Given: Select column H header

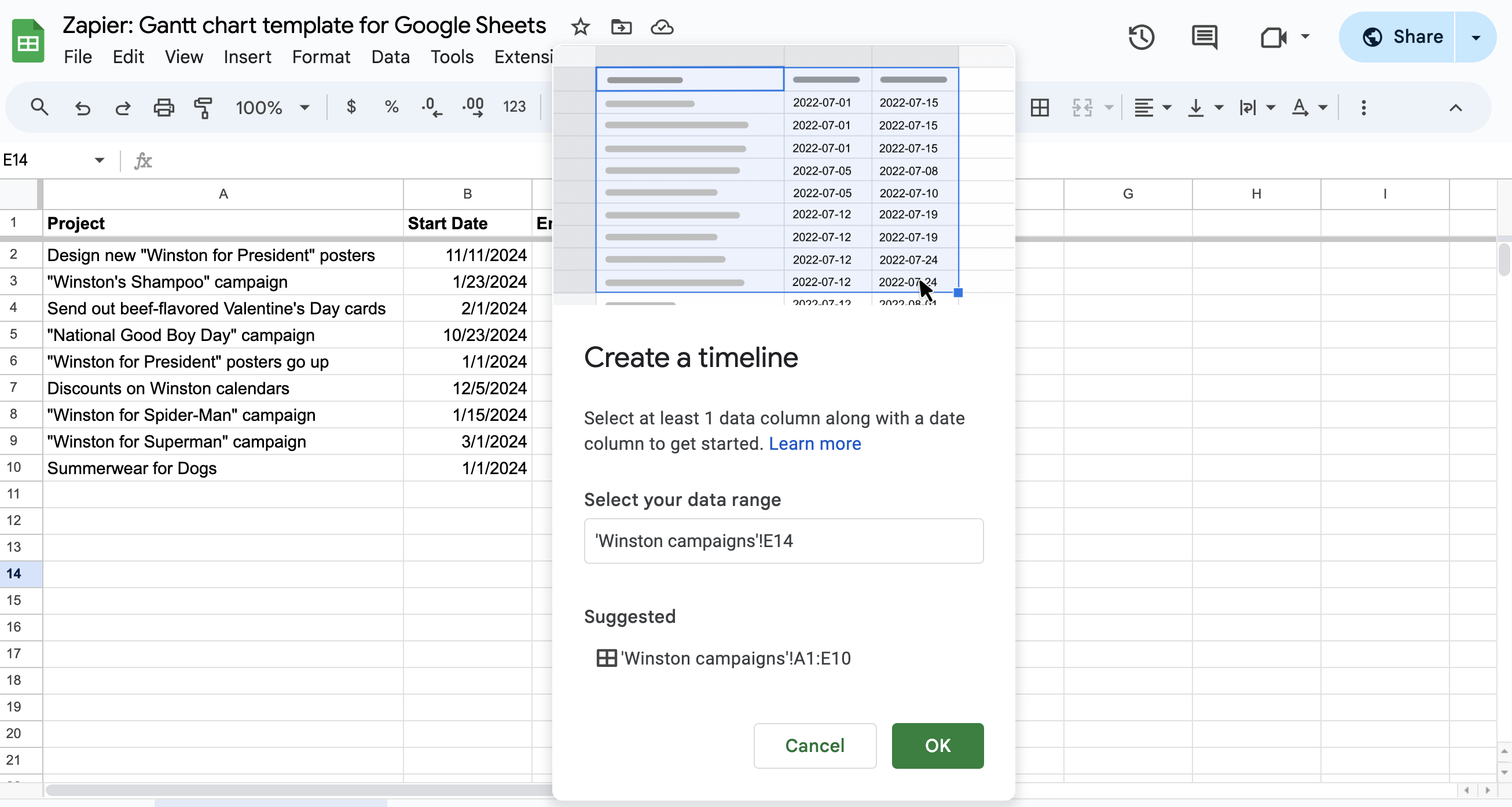Looking at the screenshot, I should coord(1256,194).
